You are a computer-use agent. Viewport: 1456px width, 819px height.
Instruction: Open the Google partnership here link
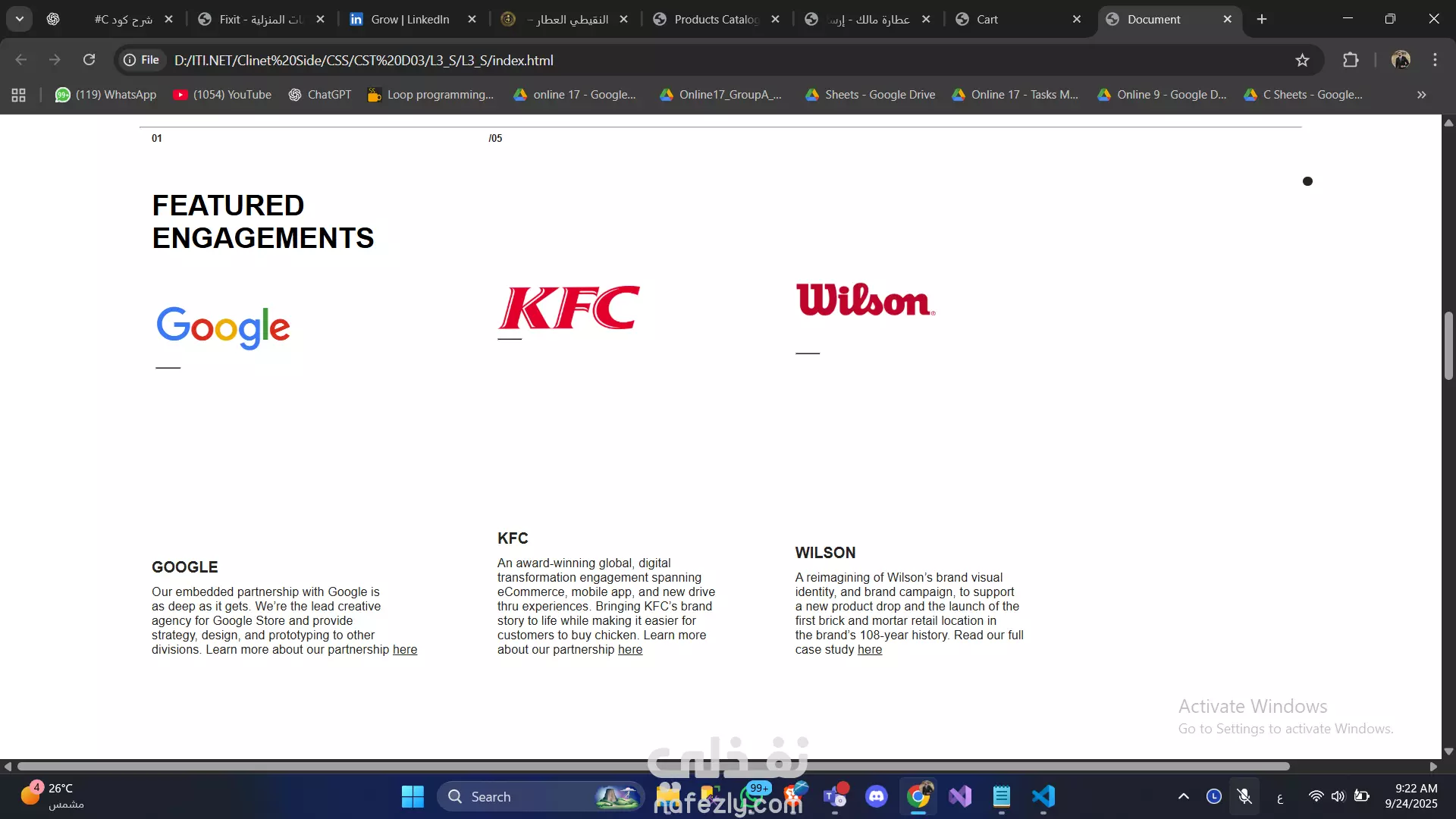(x=405, y=650)
